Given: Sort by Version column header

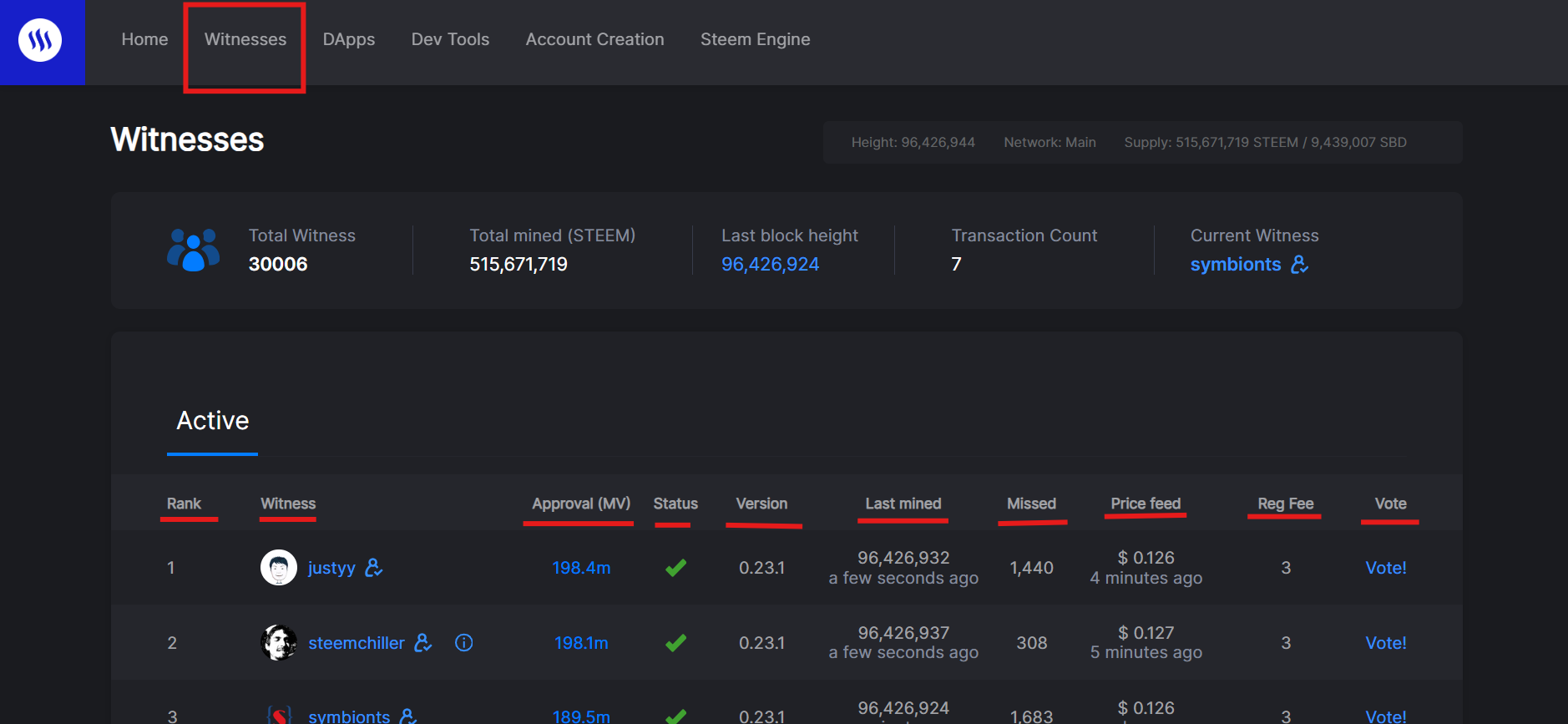Looking at the screenshot, I should [761, 504].
